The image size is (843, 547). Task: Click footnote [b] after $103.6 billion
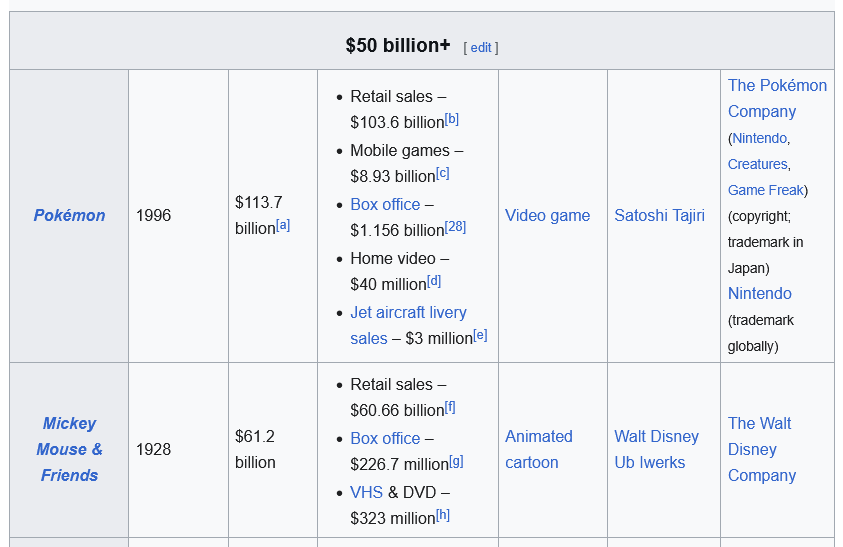(x=452, y=119)
